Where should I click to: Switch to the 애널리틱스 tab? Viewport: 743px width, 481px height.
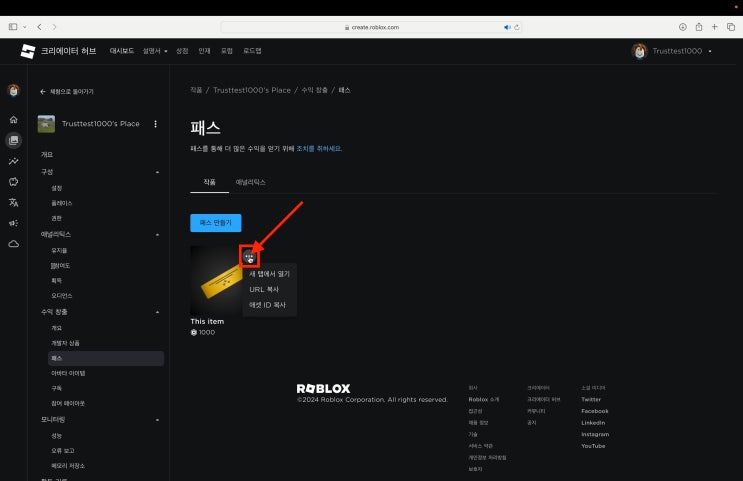(251, 182)
